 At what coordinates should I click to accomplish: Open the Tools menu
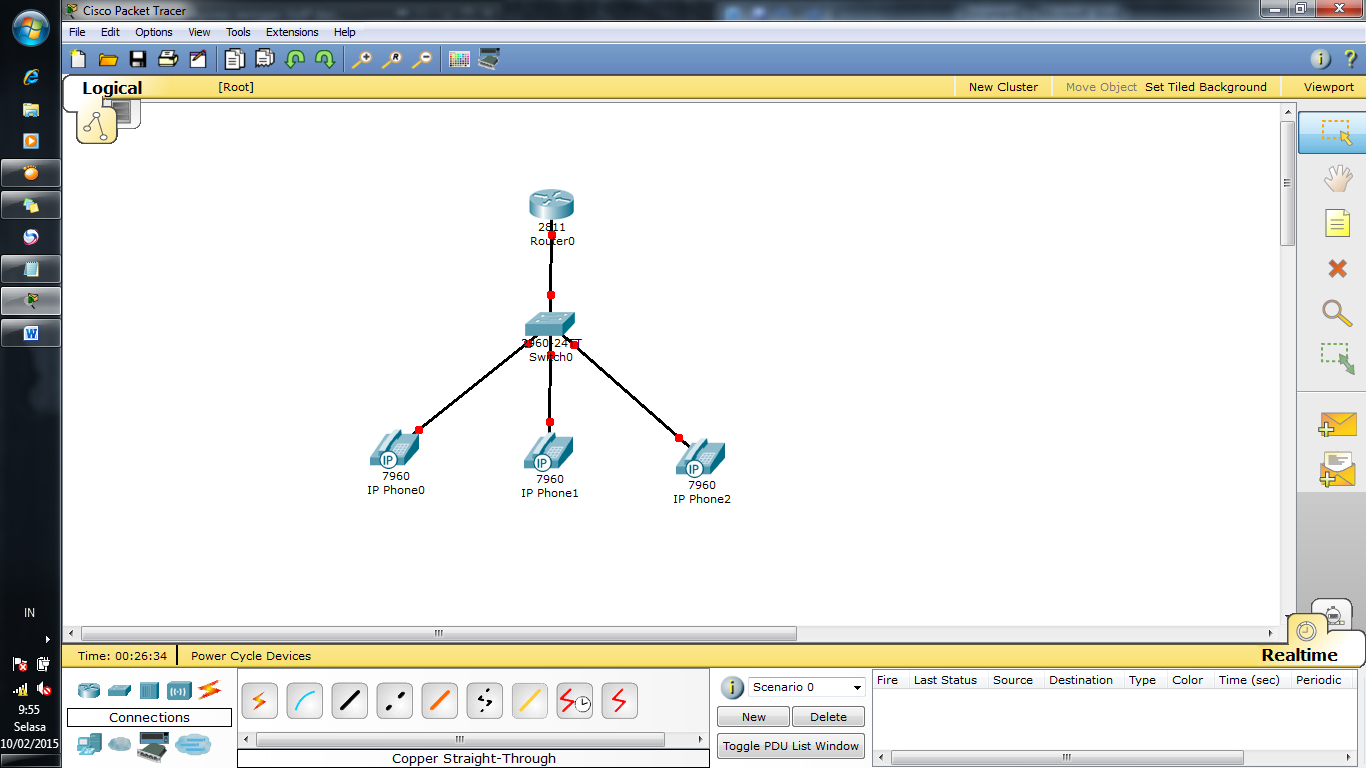pyautogui.click(x=238, y=32)
